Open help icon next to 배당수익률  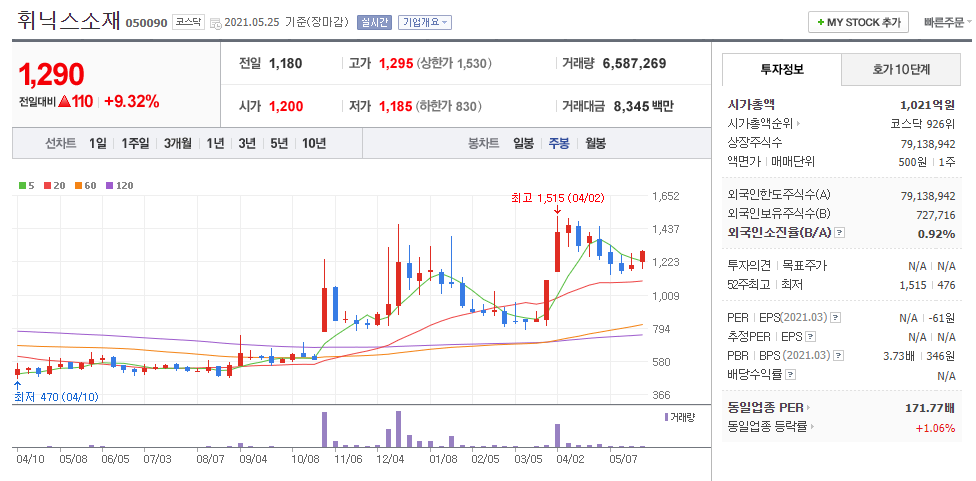point(791,376)
